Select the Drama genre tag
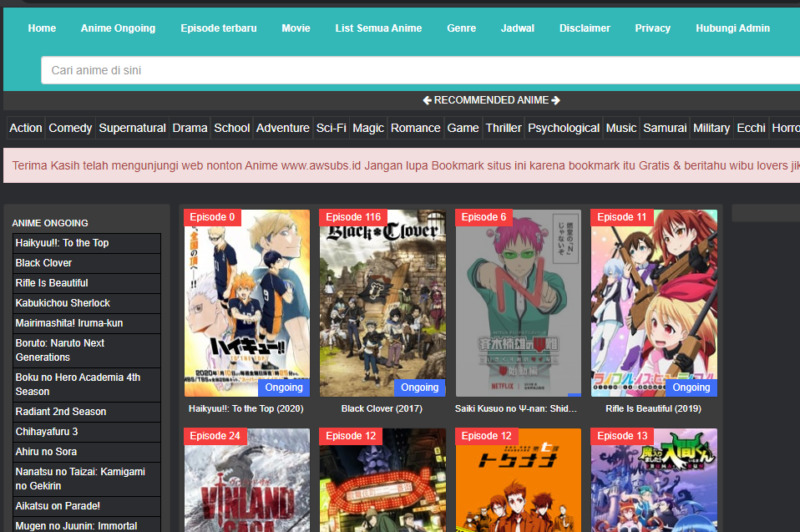This screenshot has height=532, width=800. 190,128
